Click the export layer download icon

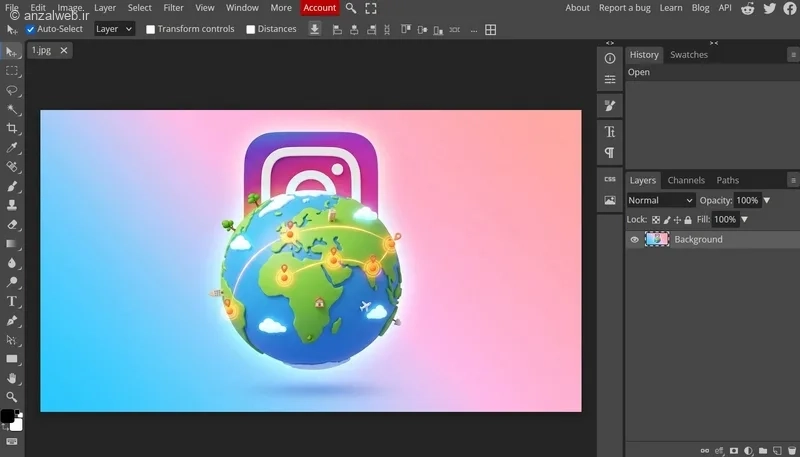click(x=315, y=30)
